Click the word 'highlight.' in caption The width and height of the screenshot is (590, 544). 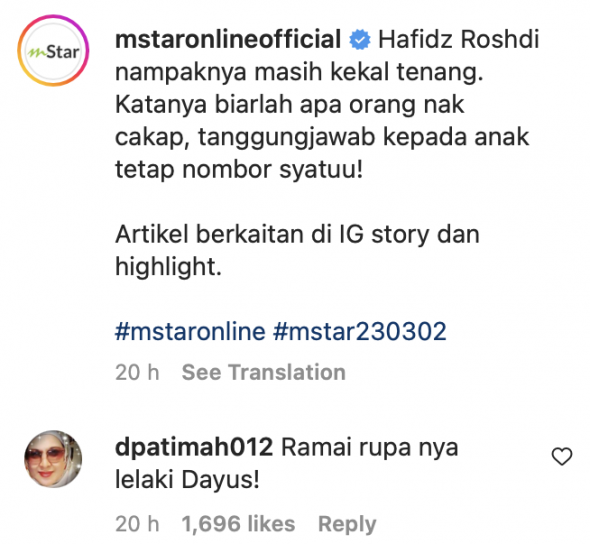[x=168, y=267]
